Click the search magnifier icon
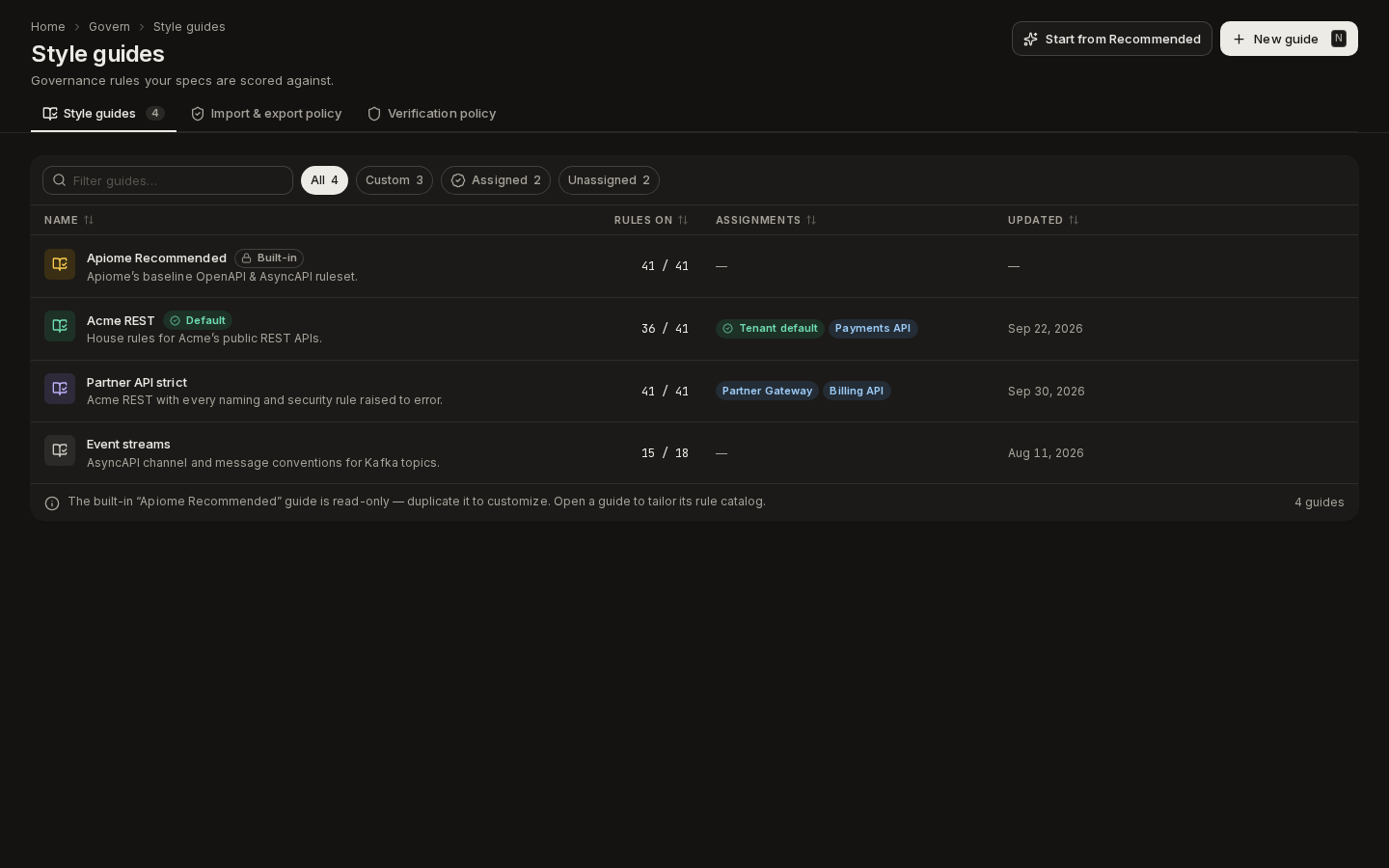The image size is (1389, 868). 60,180
